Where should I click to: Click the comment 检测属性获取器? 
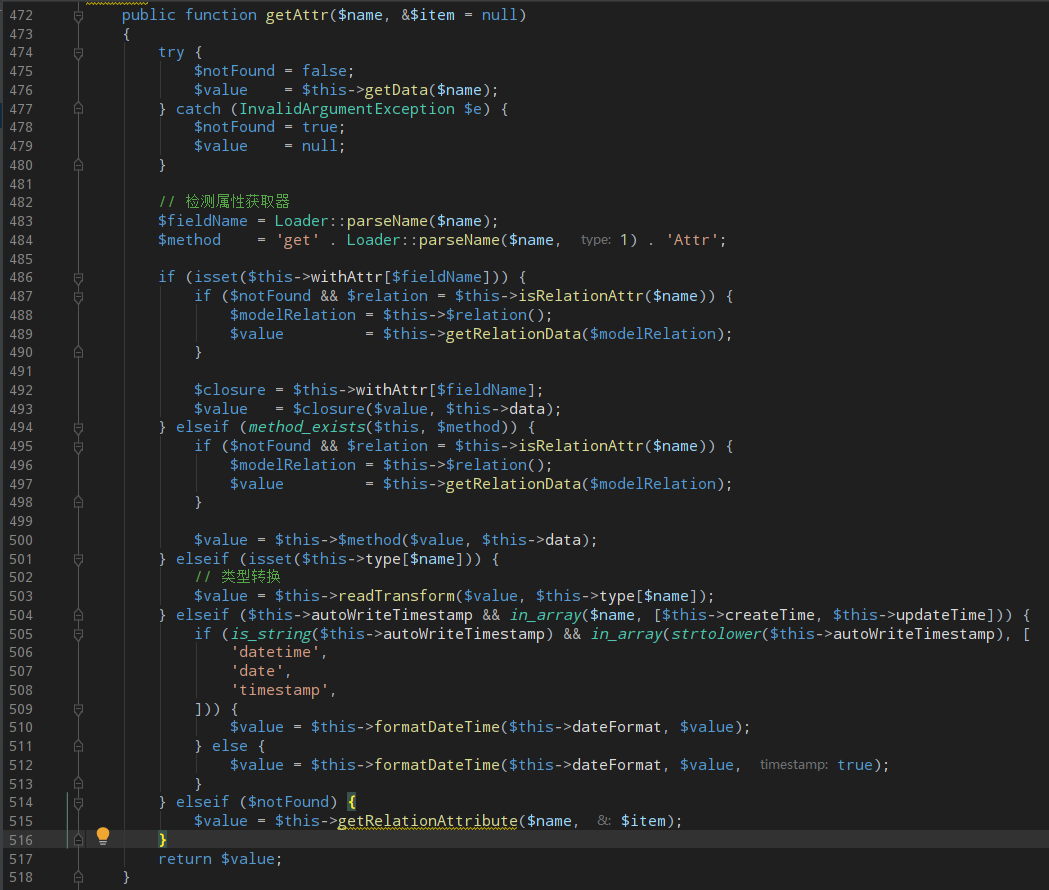[224, 201]
